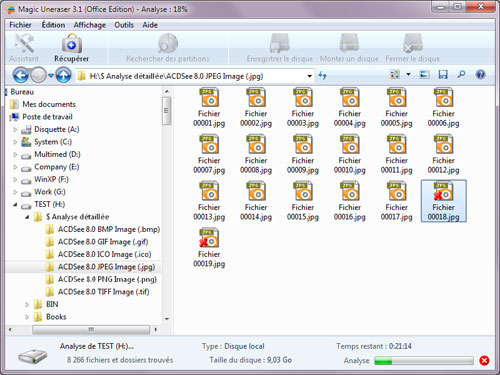This screenshot has width=500, height=375.
Task: Open the Outils menu
Action: point(124,25)
